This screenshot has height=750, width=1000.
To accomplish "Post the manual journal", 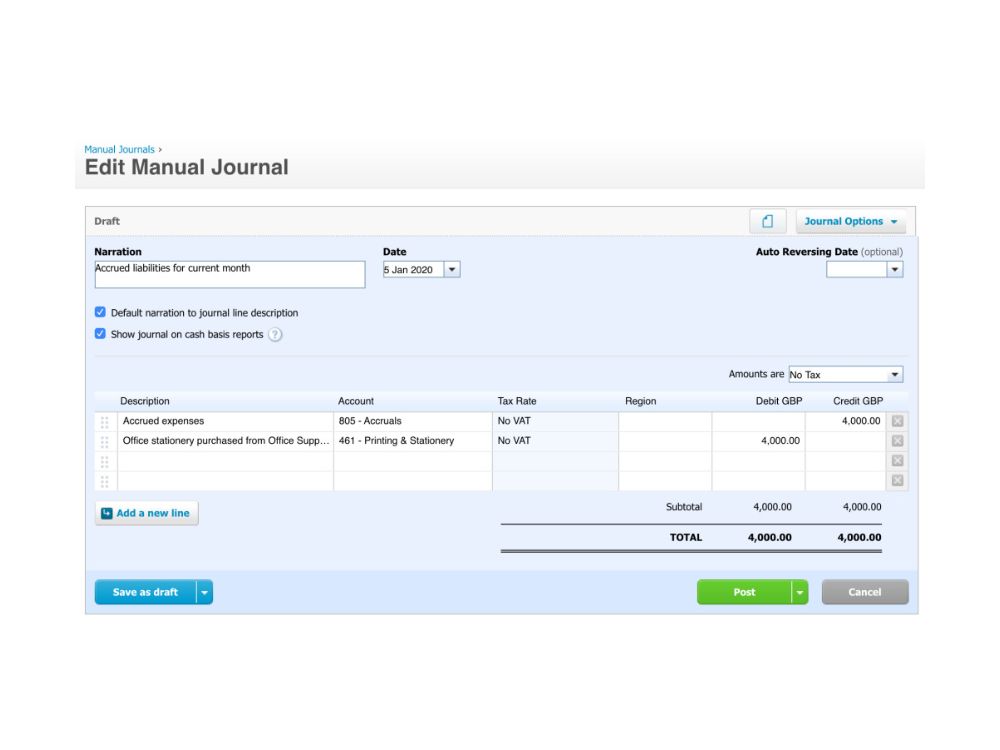I will [744, 592].
